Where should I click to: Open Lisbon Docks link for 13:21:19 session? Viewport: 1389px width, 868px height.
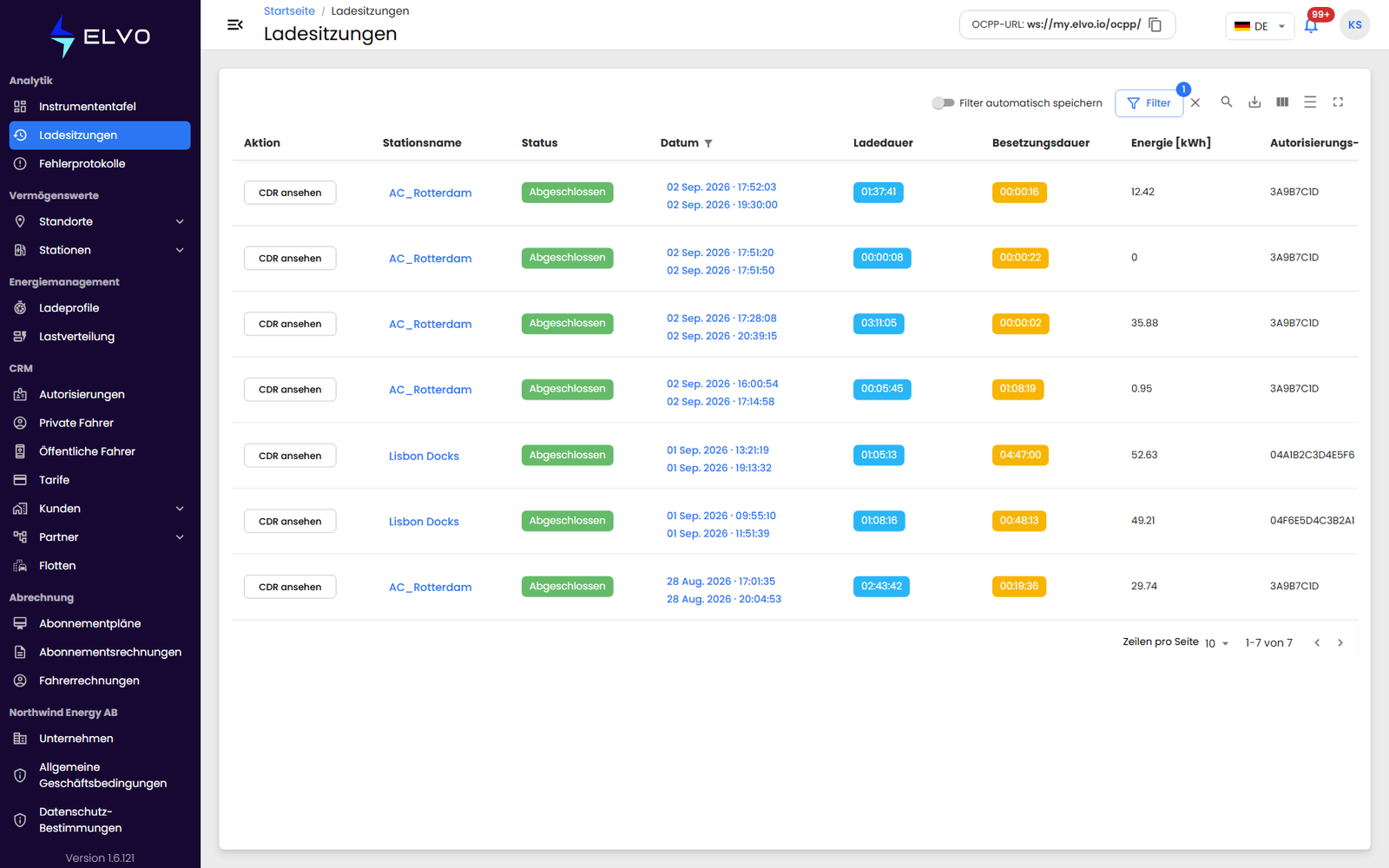(x=424, y=456)
